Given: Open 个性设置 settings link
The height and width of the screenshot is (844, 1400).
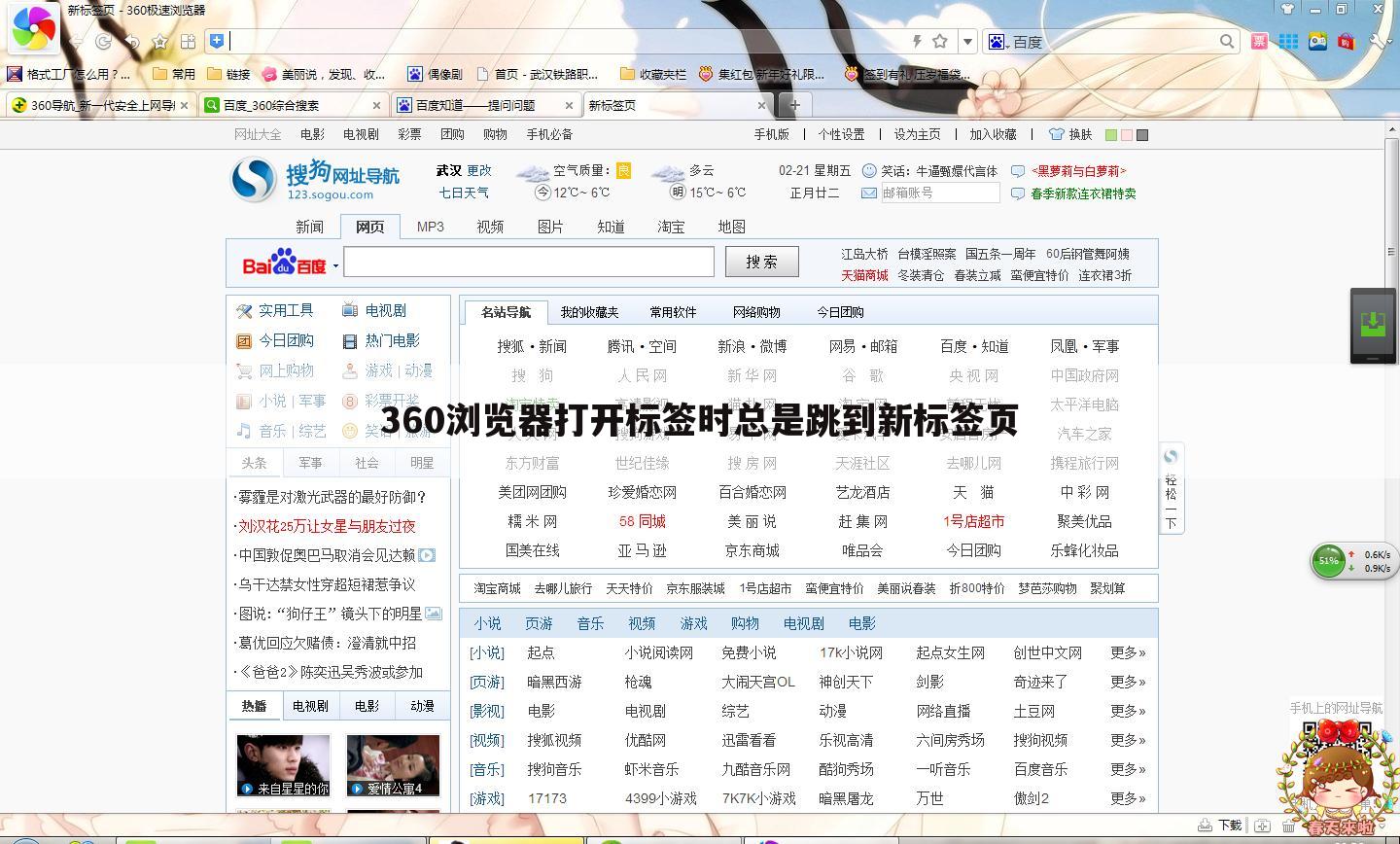Looking at the screenshot, I should click(841, 134).
